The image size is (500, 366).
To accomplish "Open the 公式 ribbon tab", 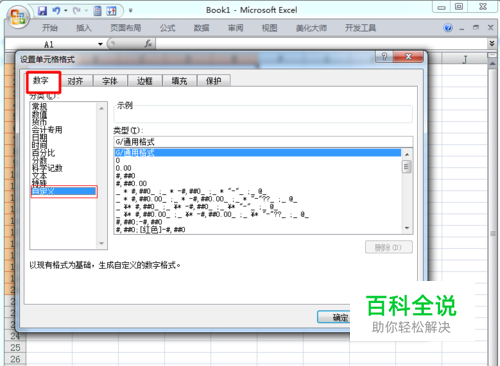I will 167,28.
